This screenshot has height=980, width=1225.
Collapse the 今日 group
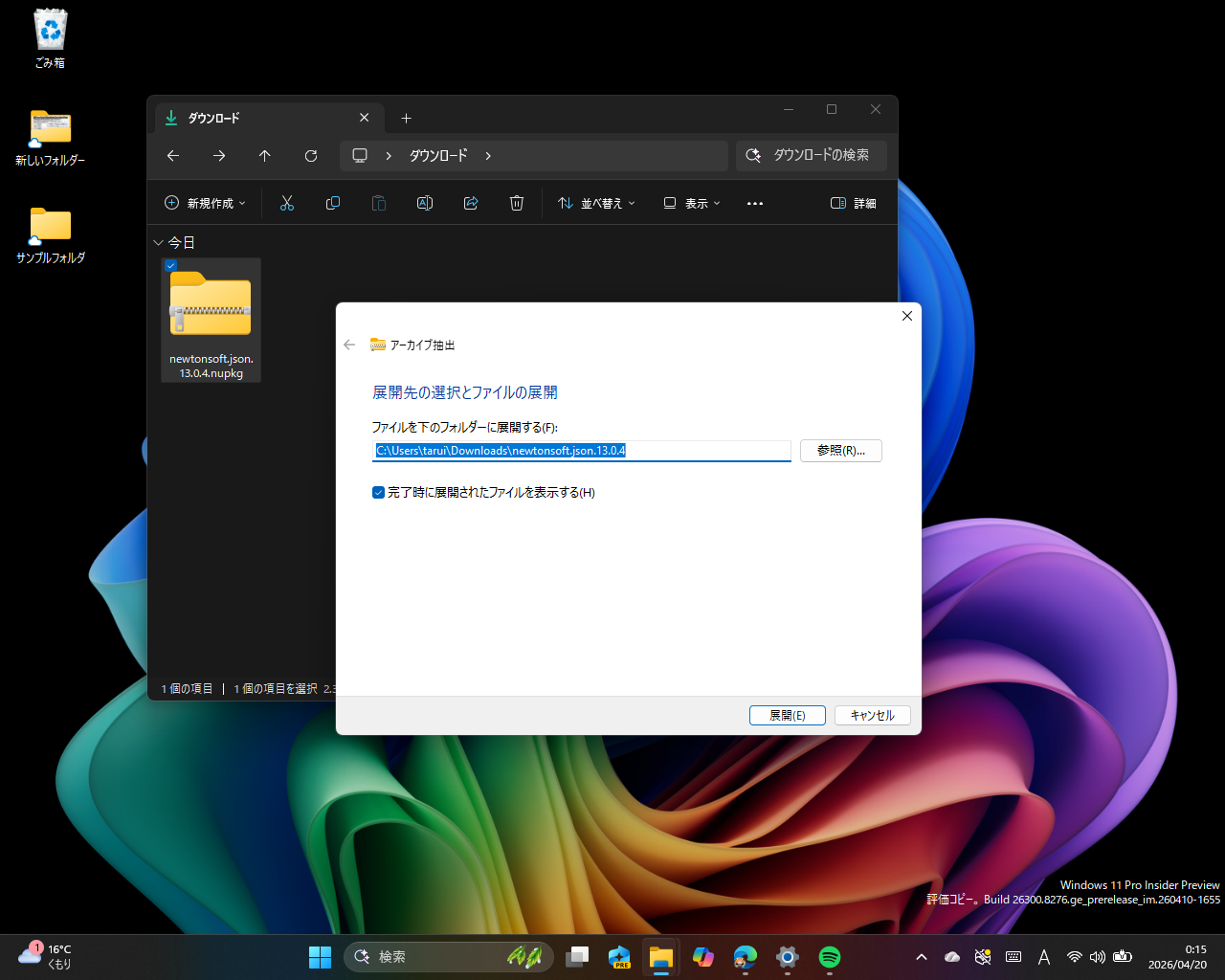(158, 243)
